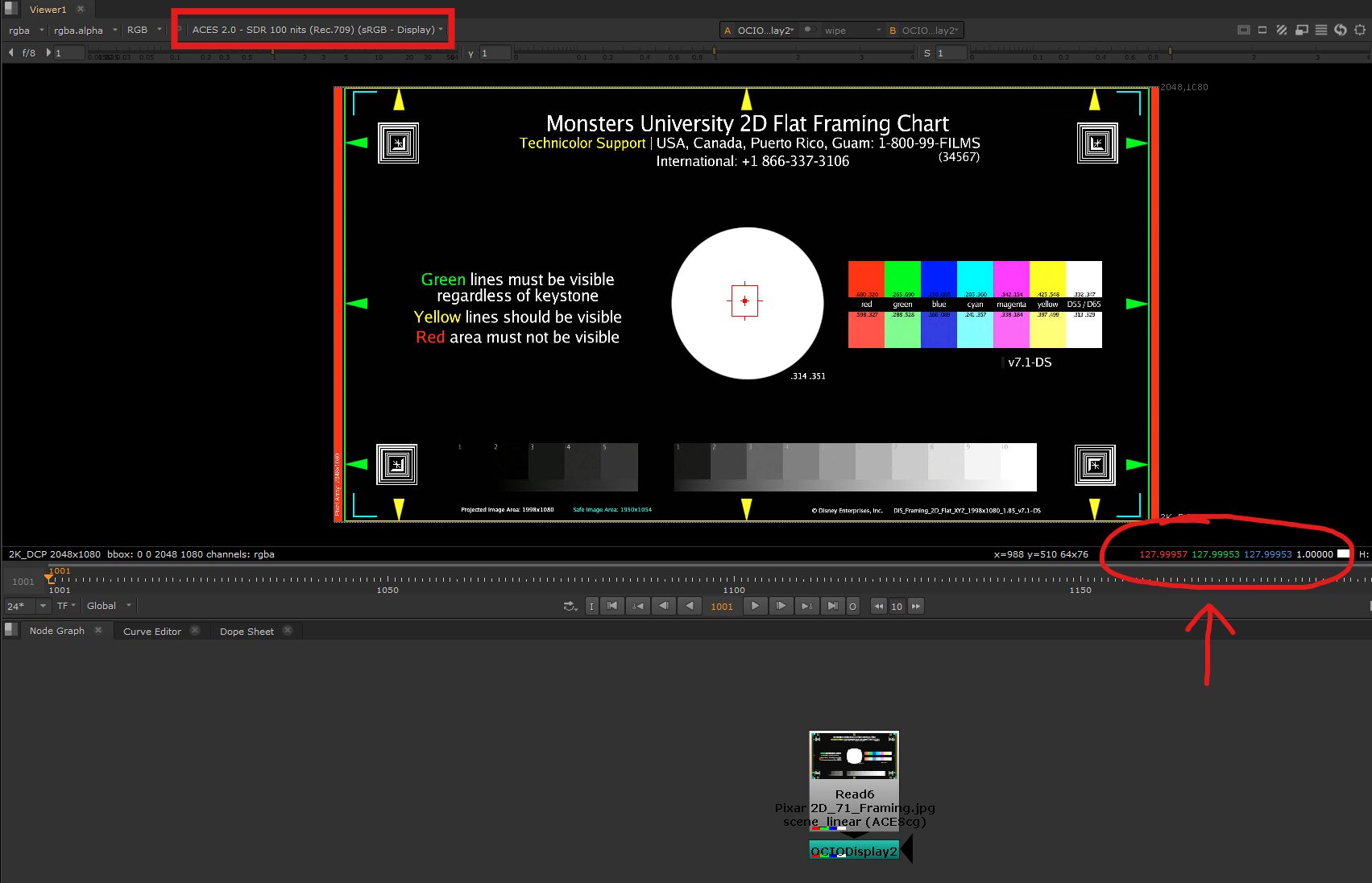Toggle the striped downrez icon

(x=1282, y=30)
